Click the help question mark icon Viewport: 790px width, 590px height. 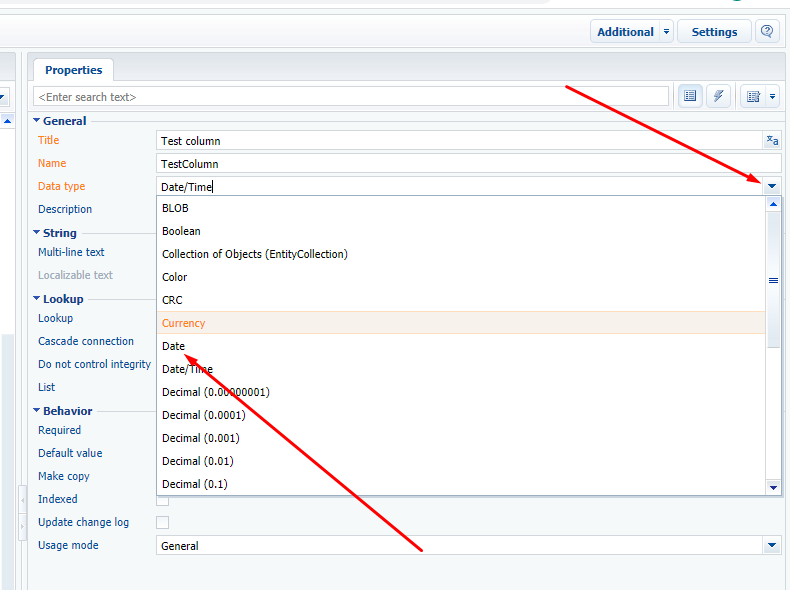point(767,32)
